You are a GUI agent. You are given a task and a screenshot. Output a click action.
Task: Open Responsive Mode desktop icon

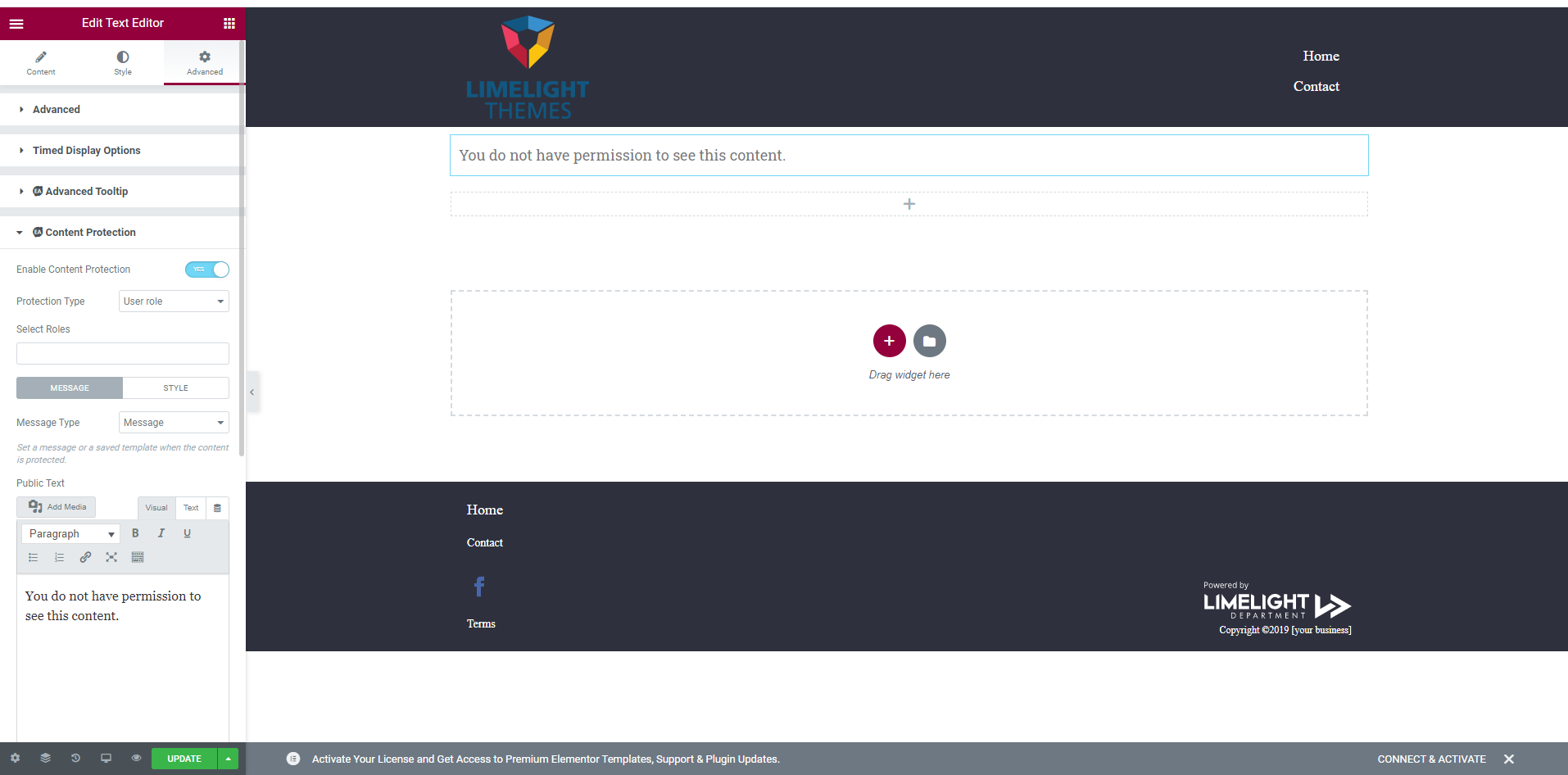coord(106,759)
